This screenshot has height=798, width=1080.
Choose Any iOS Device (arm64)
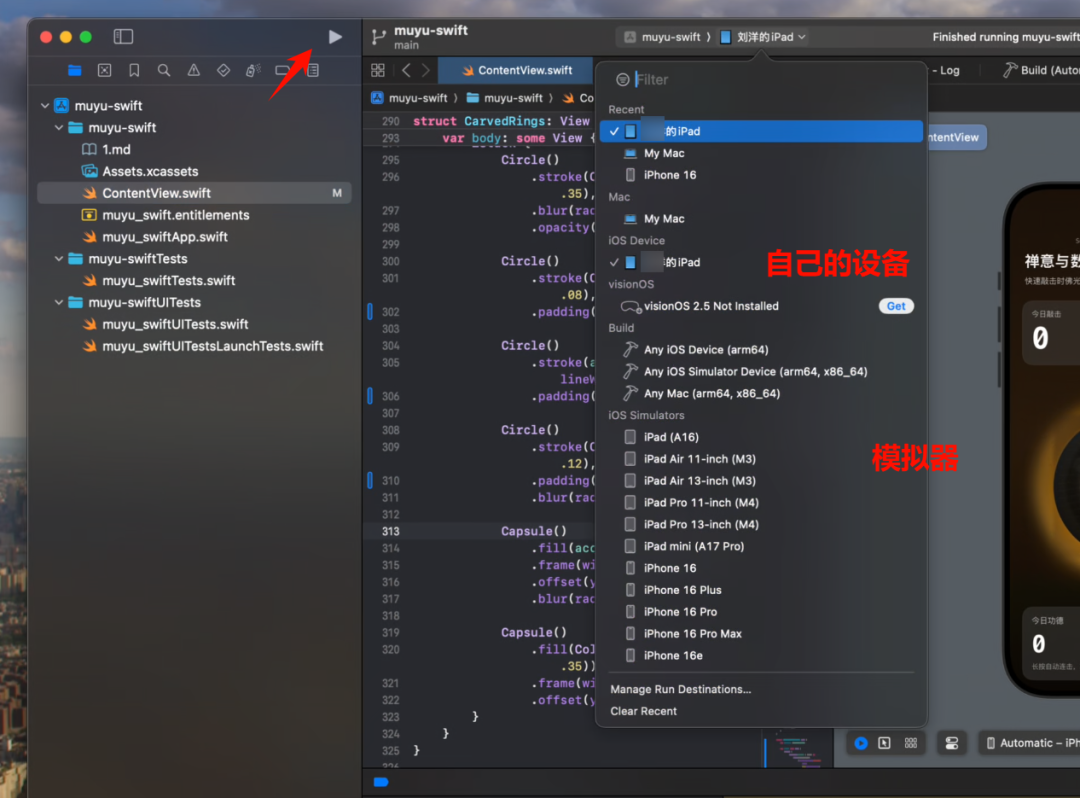point(761,350)
